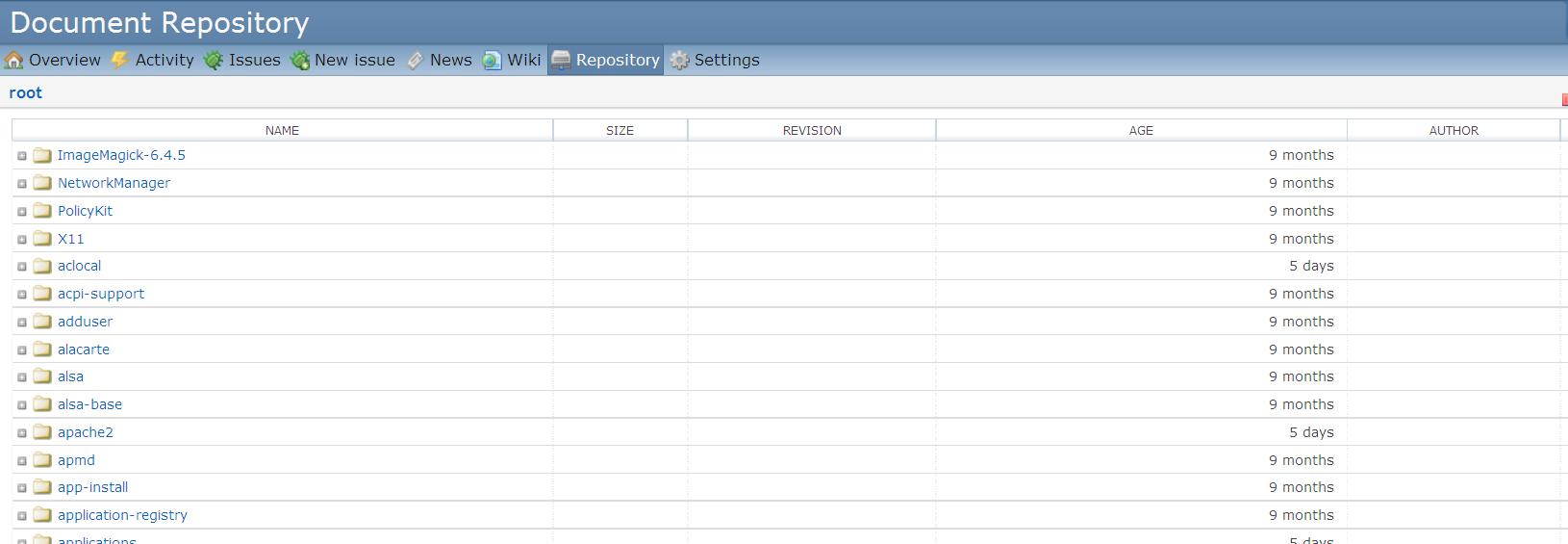Click the New issue bug icon
Image resolution: width=1568 pixels, height=544 pixels.
click(299, 61)
